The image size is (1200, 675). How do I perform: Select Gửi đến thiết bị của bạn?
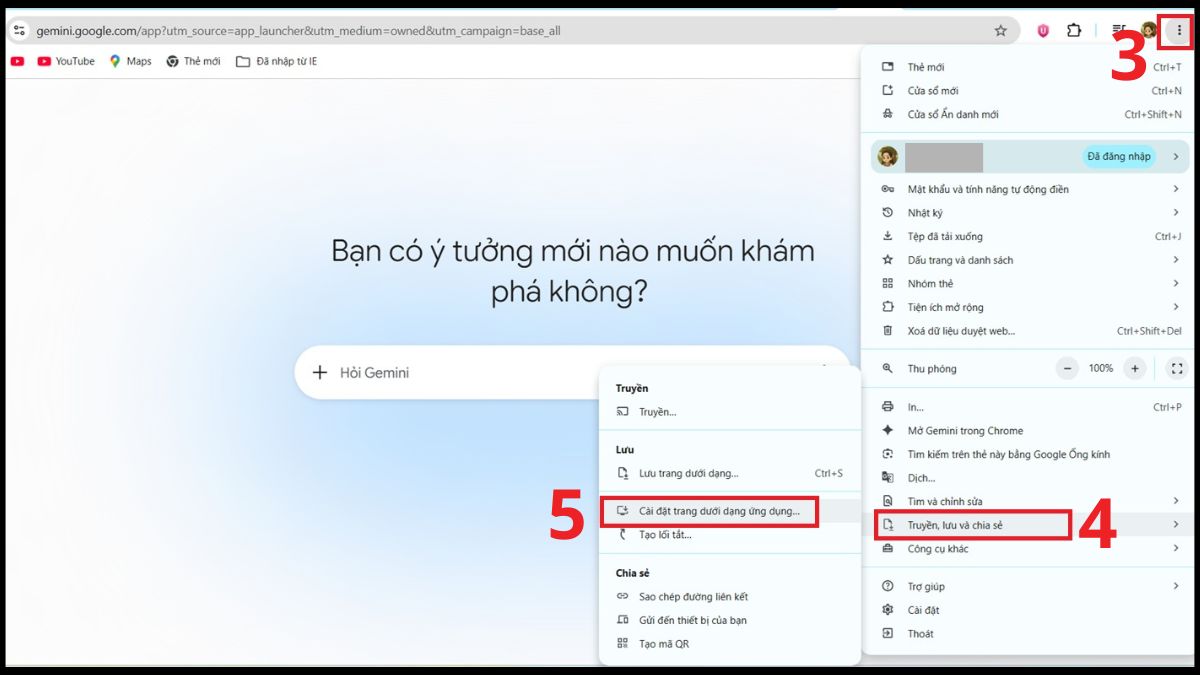(729, 620)
